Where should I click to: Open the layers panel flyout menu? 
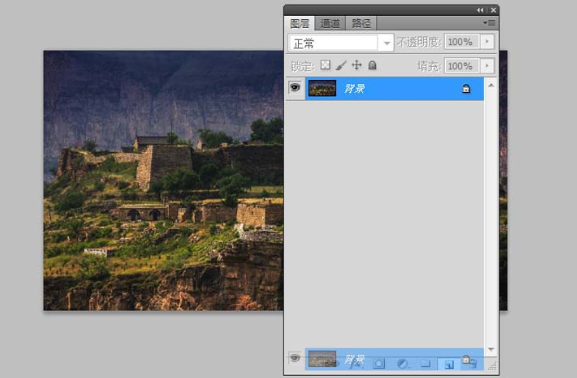[x=489, y=23]
